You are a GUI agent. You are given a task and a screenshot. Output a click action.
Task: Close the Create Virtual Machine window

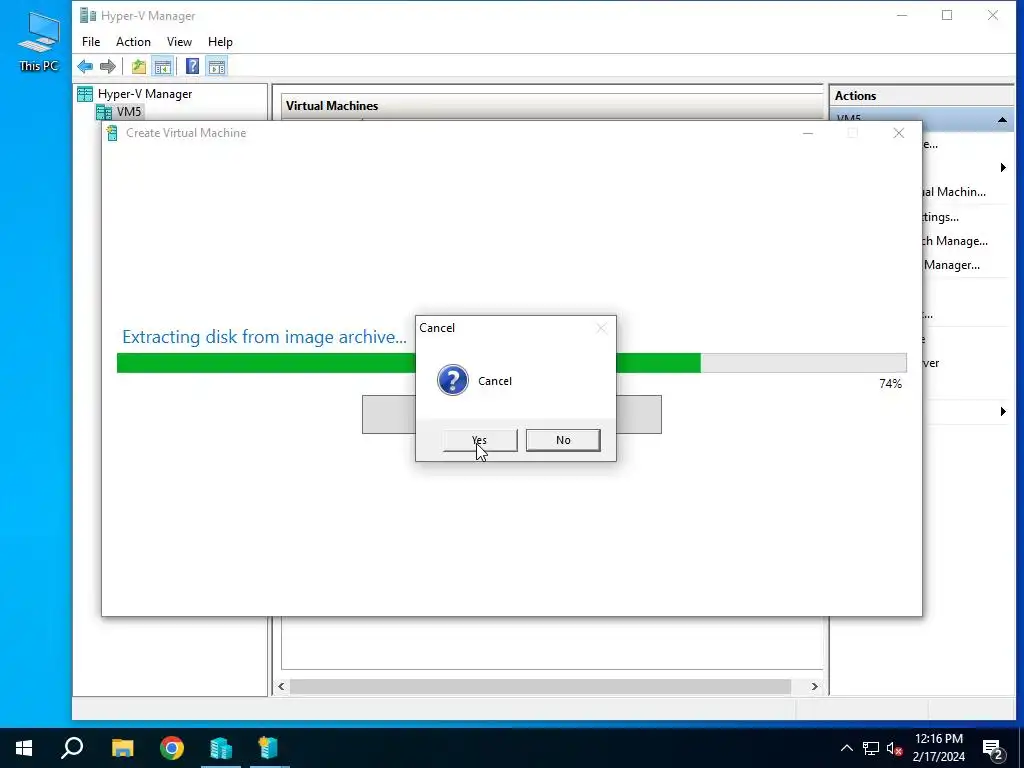coord(899,133)
